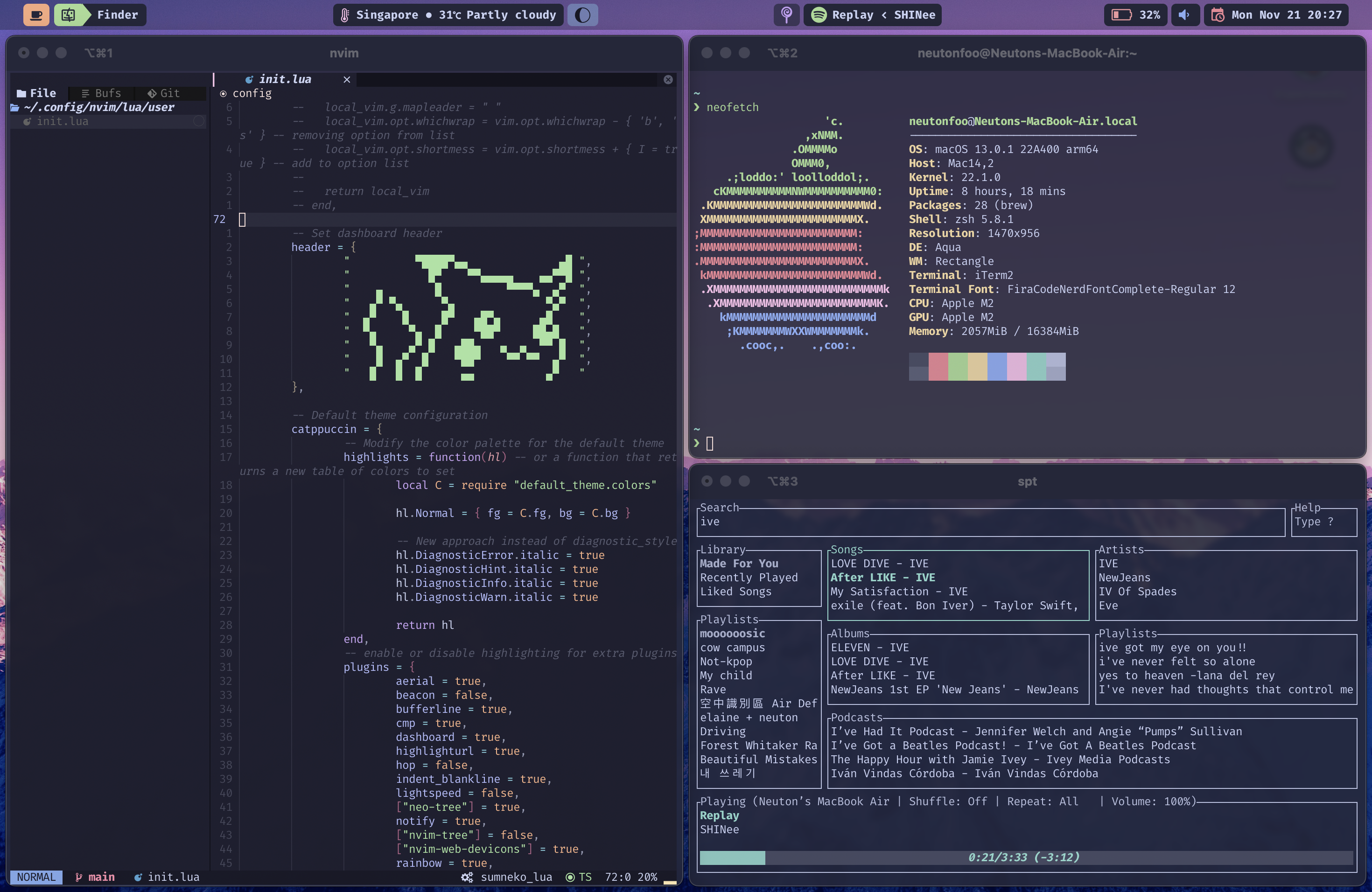Click the song progress bar in spt

point(1026,857)
